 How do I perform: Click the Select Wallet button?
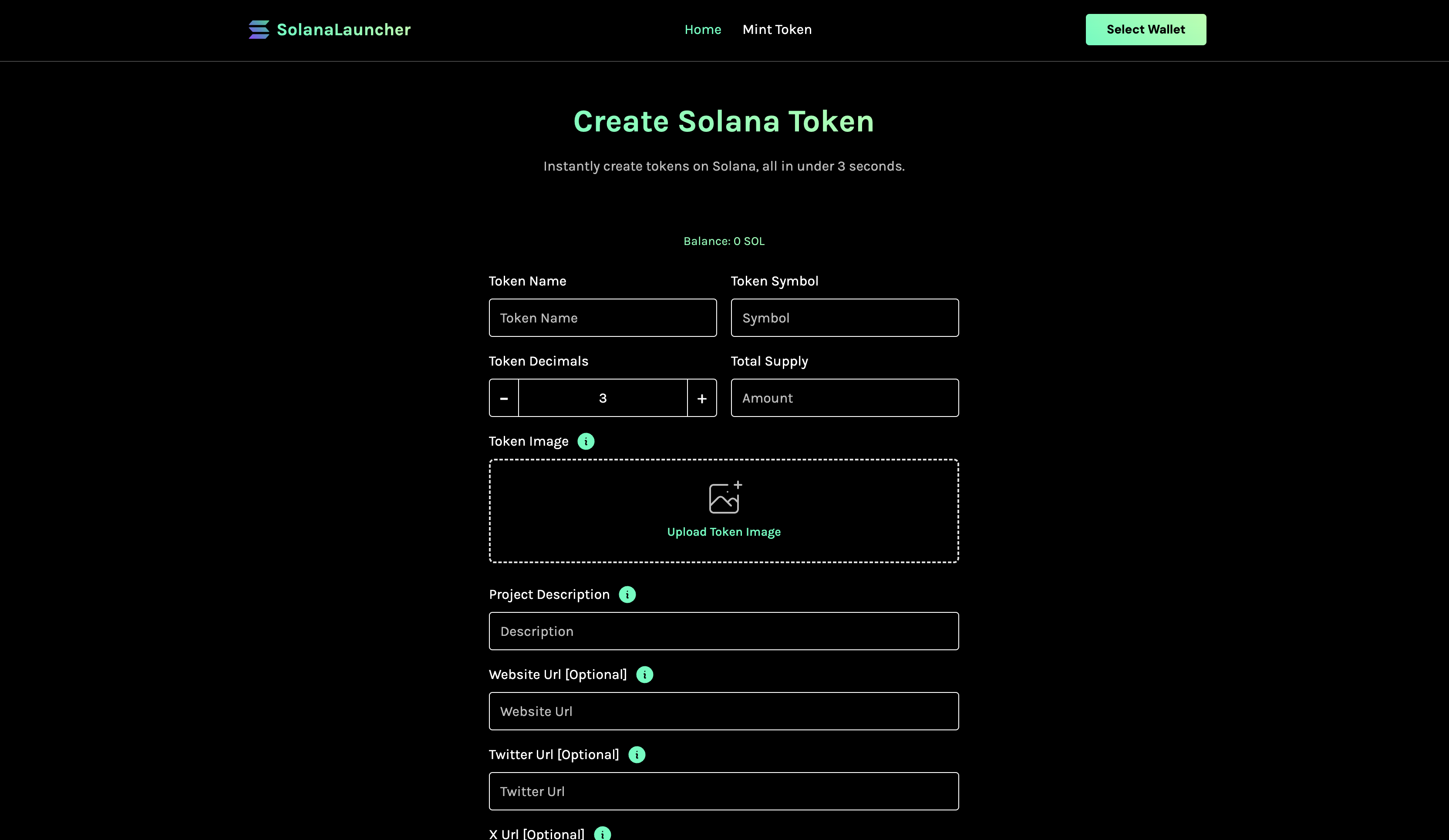point(1146,29)
